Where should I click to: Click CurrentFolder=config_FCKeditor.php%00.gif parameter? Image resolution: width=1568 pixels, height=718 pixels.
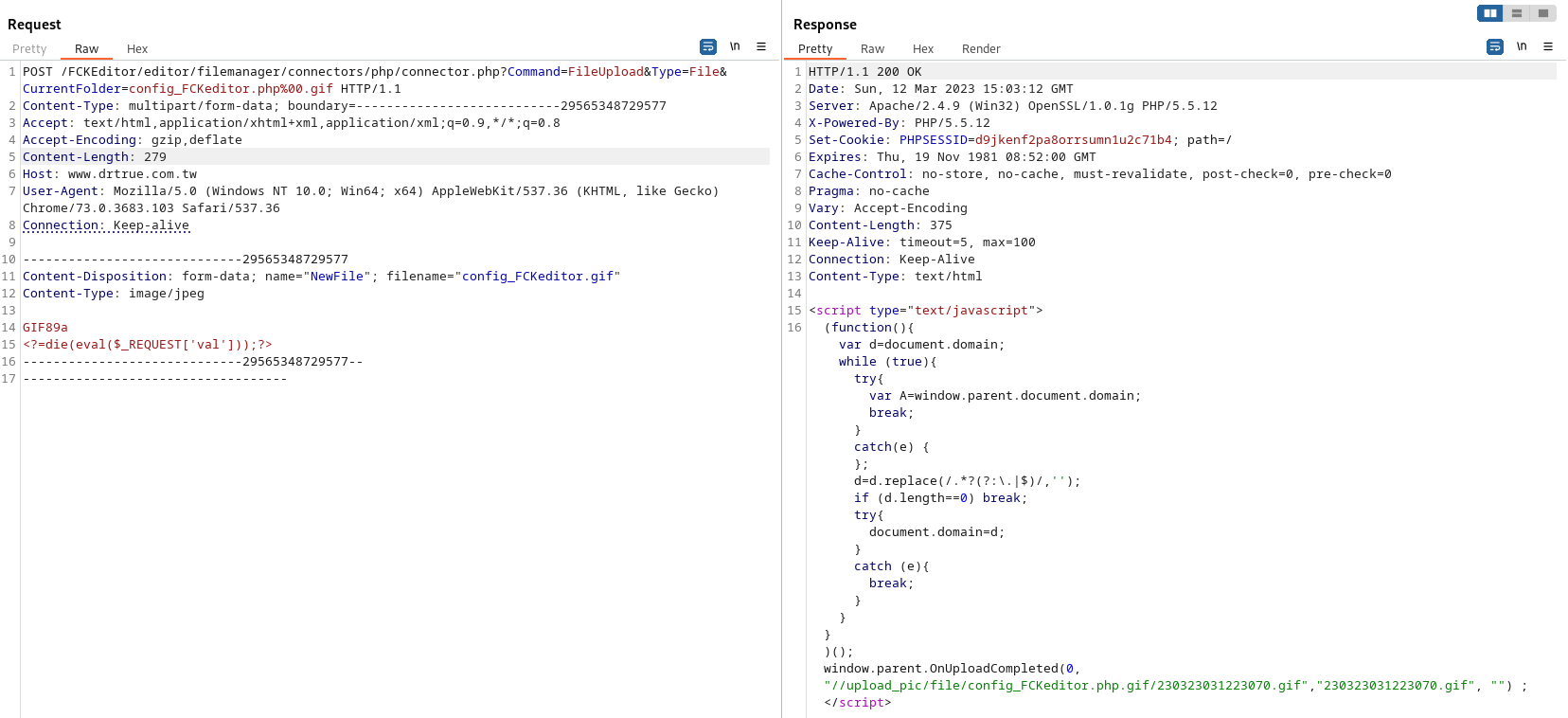click(x=178, y=89)
